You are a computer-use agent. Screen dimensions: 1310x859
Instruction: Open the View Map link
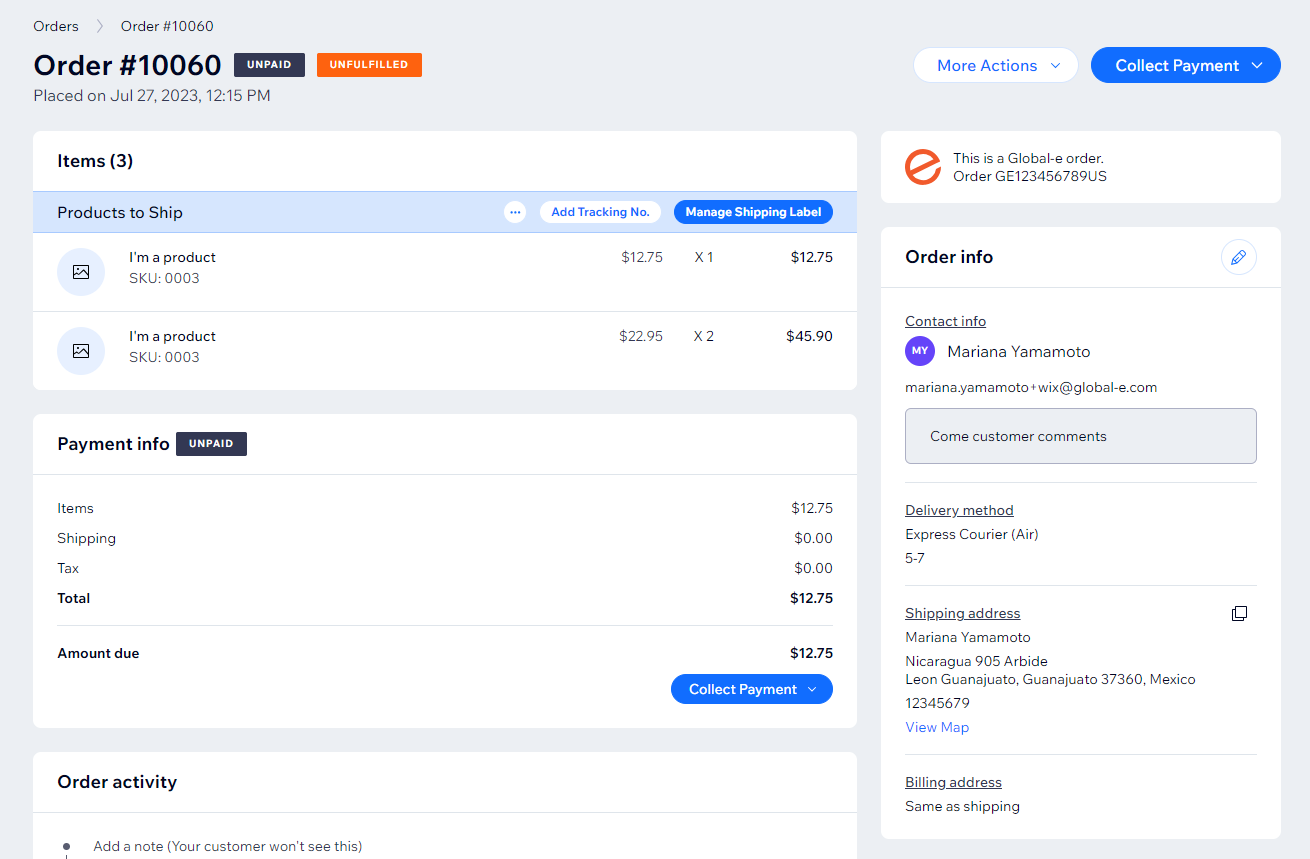936,727
